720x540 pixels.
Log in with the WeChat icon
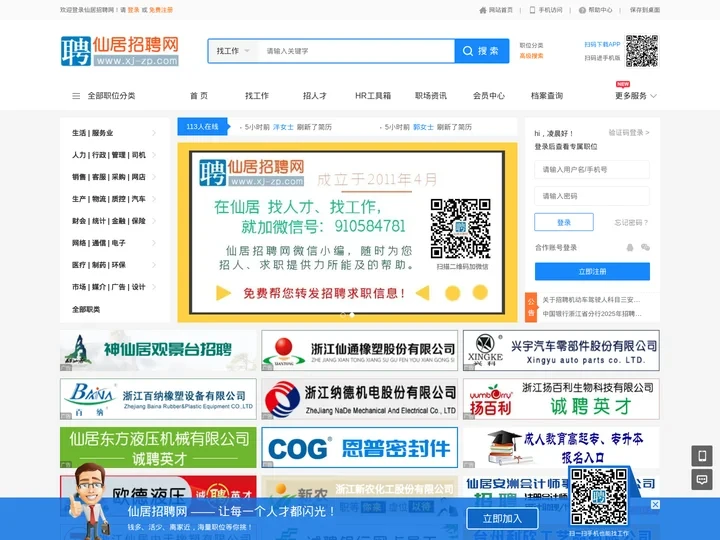[x=645, y=248]
